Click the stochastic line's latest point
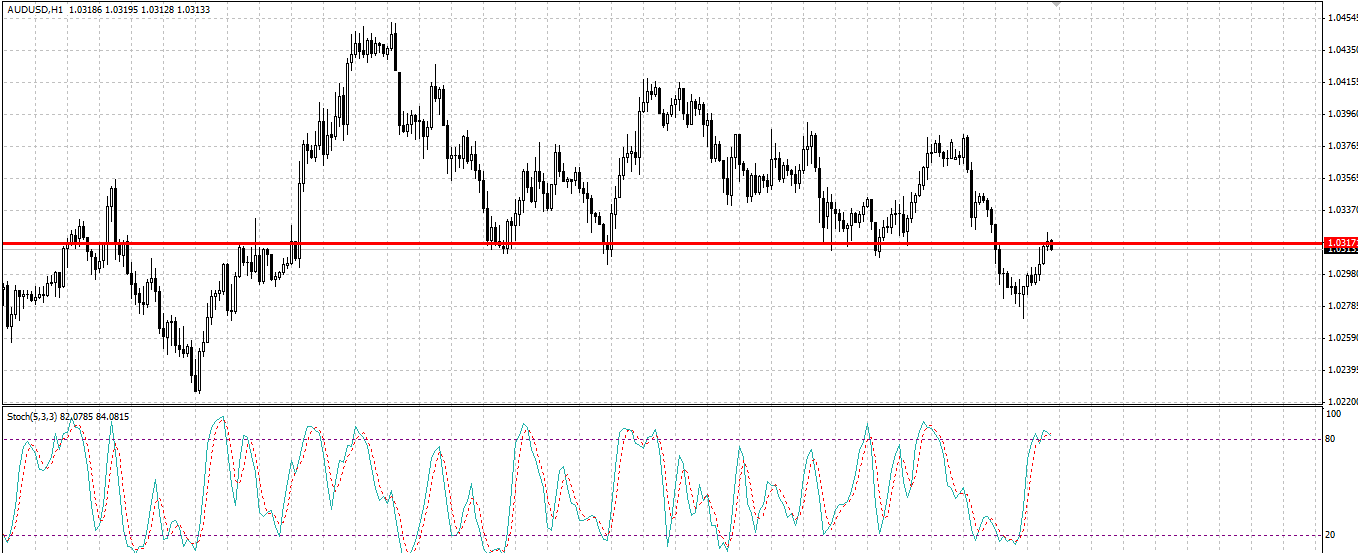The image size is (1358, 553). [1049, 433]
